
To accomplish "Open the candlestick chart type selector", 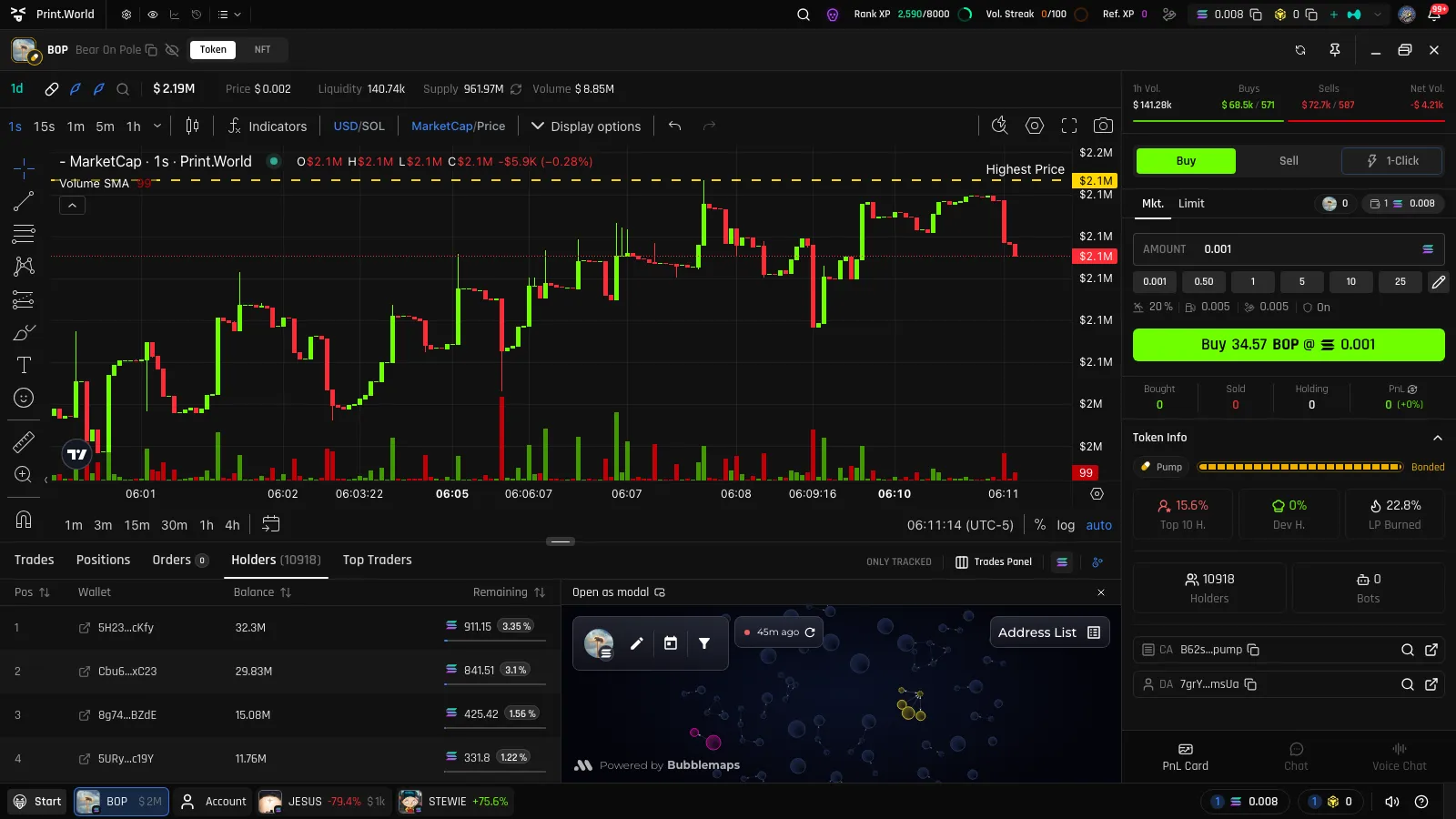I will pyautogui.click(x=192, y=126).
